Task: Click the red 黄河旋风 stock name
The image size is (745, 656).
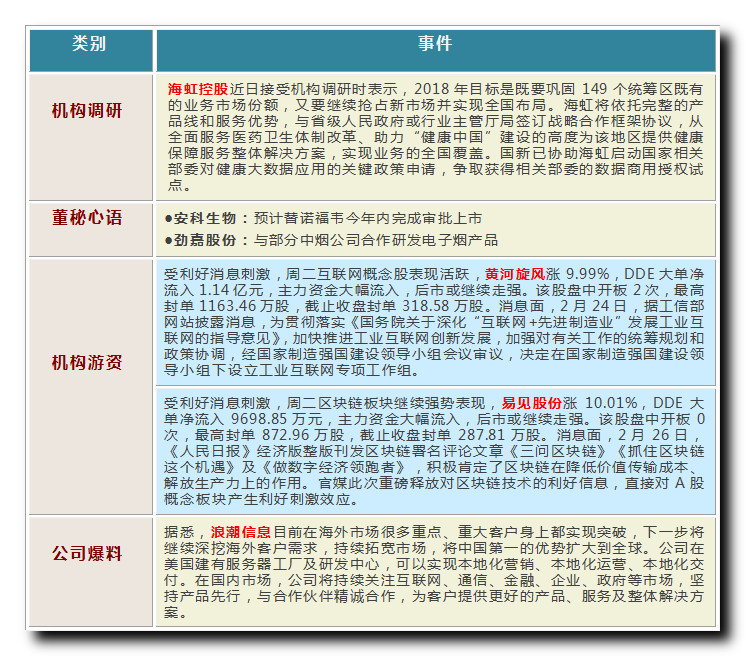Action: (515, 274)
